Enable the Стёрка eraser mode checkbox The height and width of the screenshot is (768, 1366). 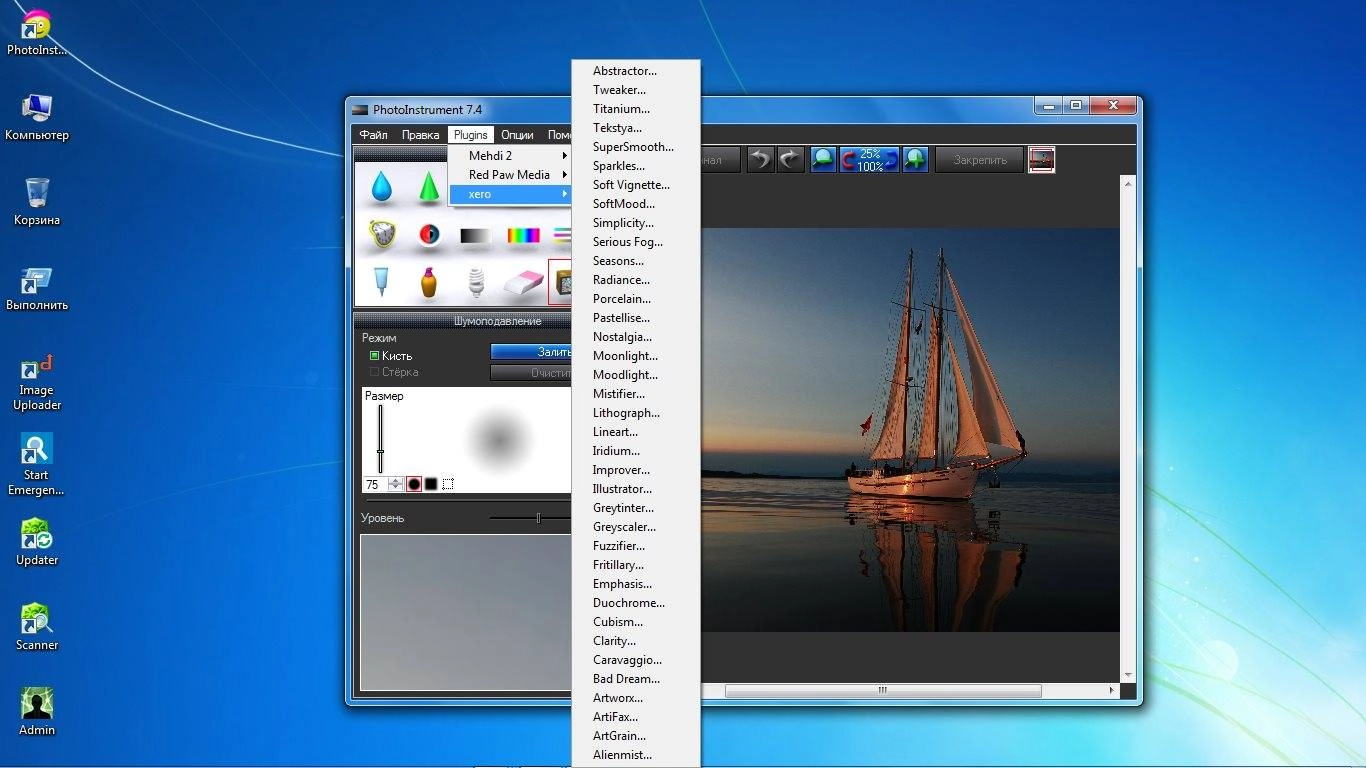pos(374,372)
